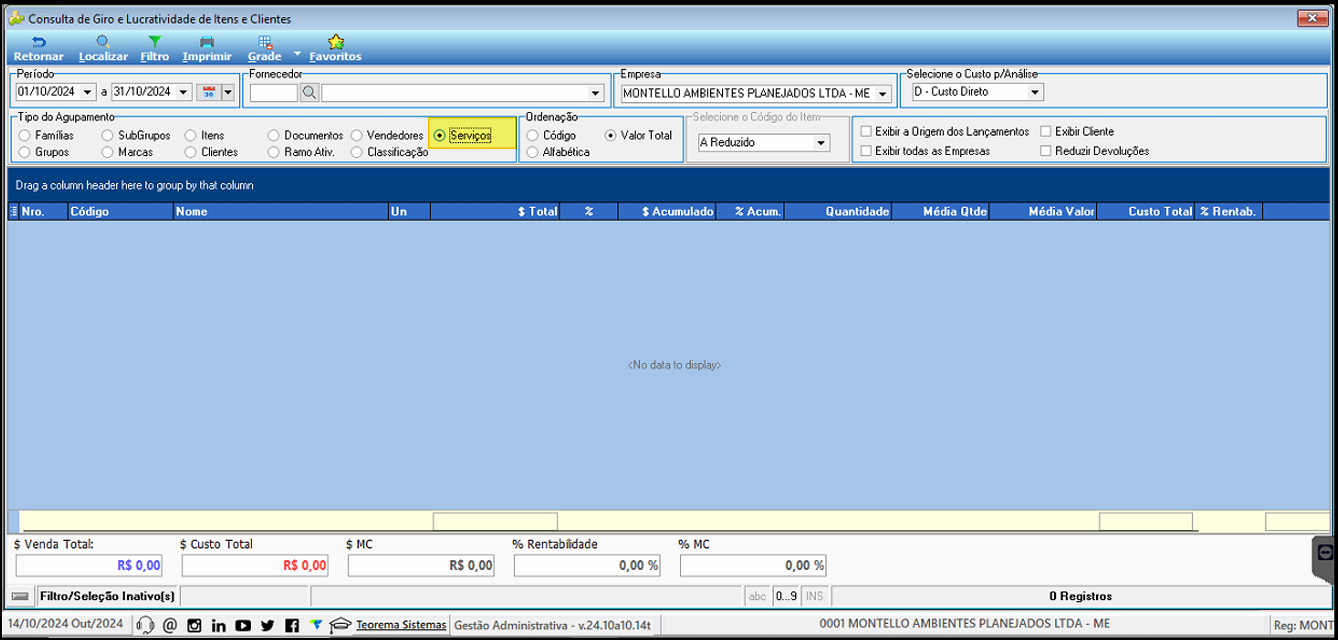Image resolution: width=1338 pixels, height=640 pixels.
Task: Click the Fornecedor code input field
Action: (x=274, y=93)
